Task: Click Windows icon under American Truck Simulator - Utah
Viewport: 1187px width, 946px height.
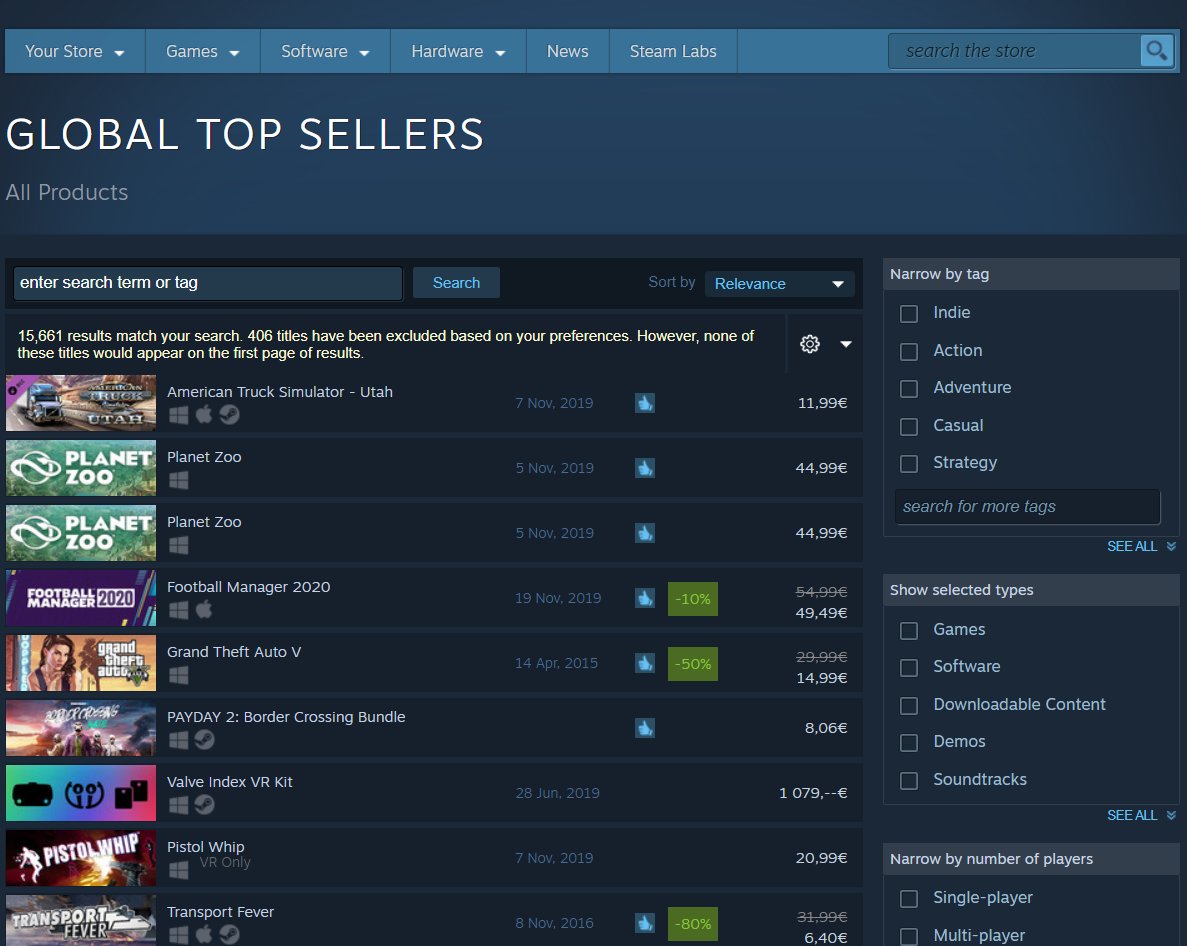Action: click(x=179, y=415)
